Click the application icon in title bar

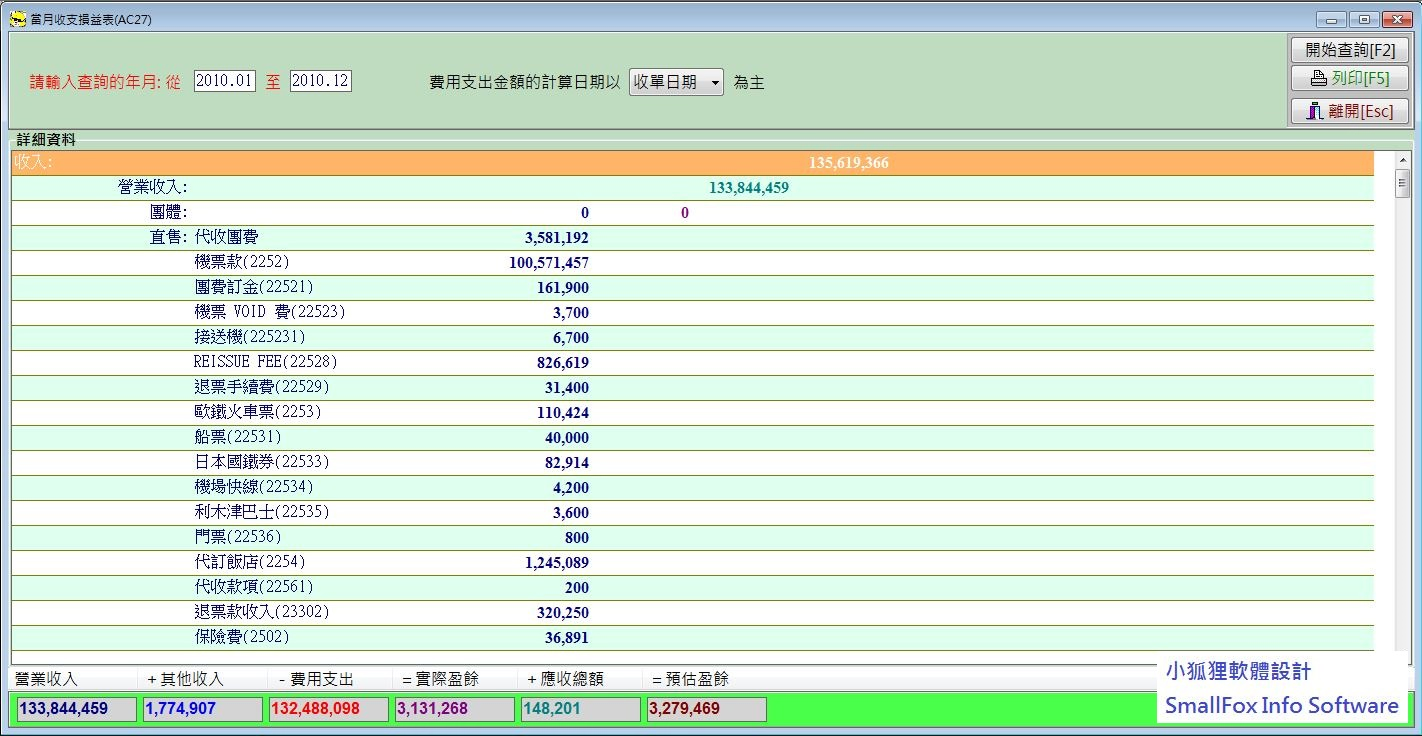pyautogui.click(x=18, y=19)
